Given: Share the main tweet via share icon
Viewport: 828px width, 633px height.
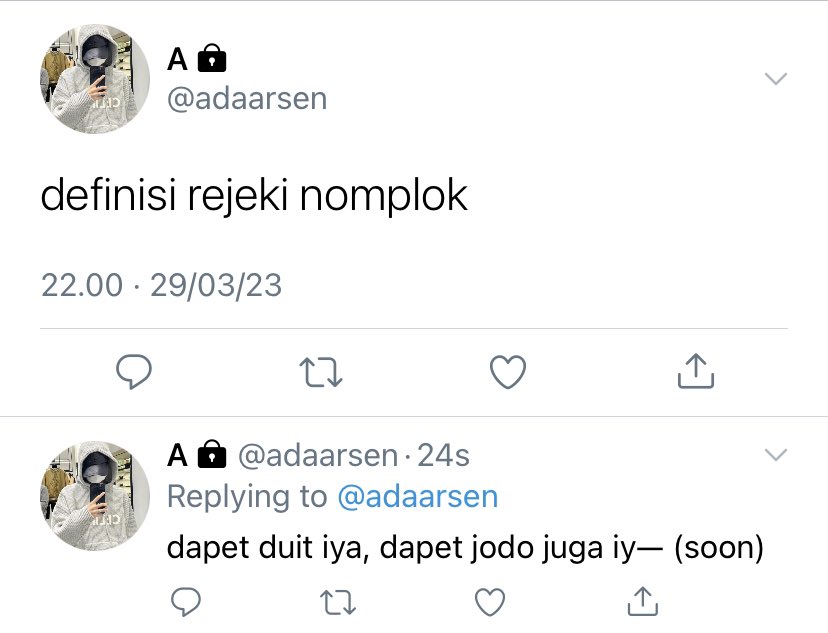Looking at the screenshot, I should [695, 371].
